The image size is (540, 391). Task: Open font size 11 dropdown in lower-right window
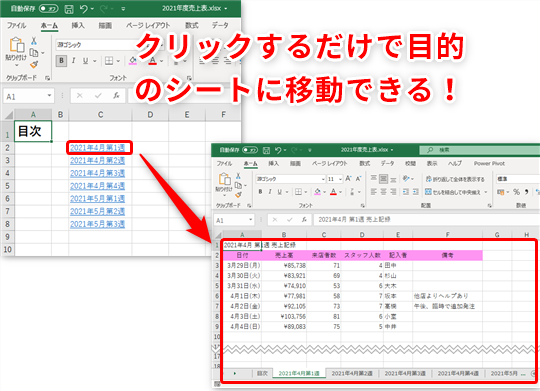[340, 179]
